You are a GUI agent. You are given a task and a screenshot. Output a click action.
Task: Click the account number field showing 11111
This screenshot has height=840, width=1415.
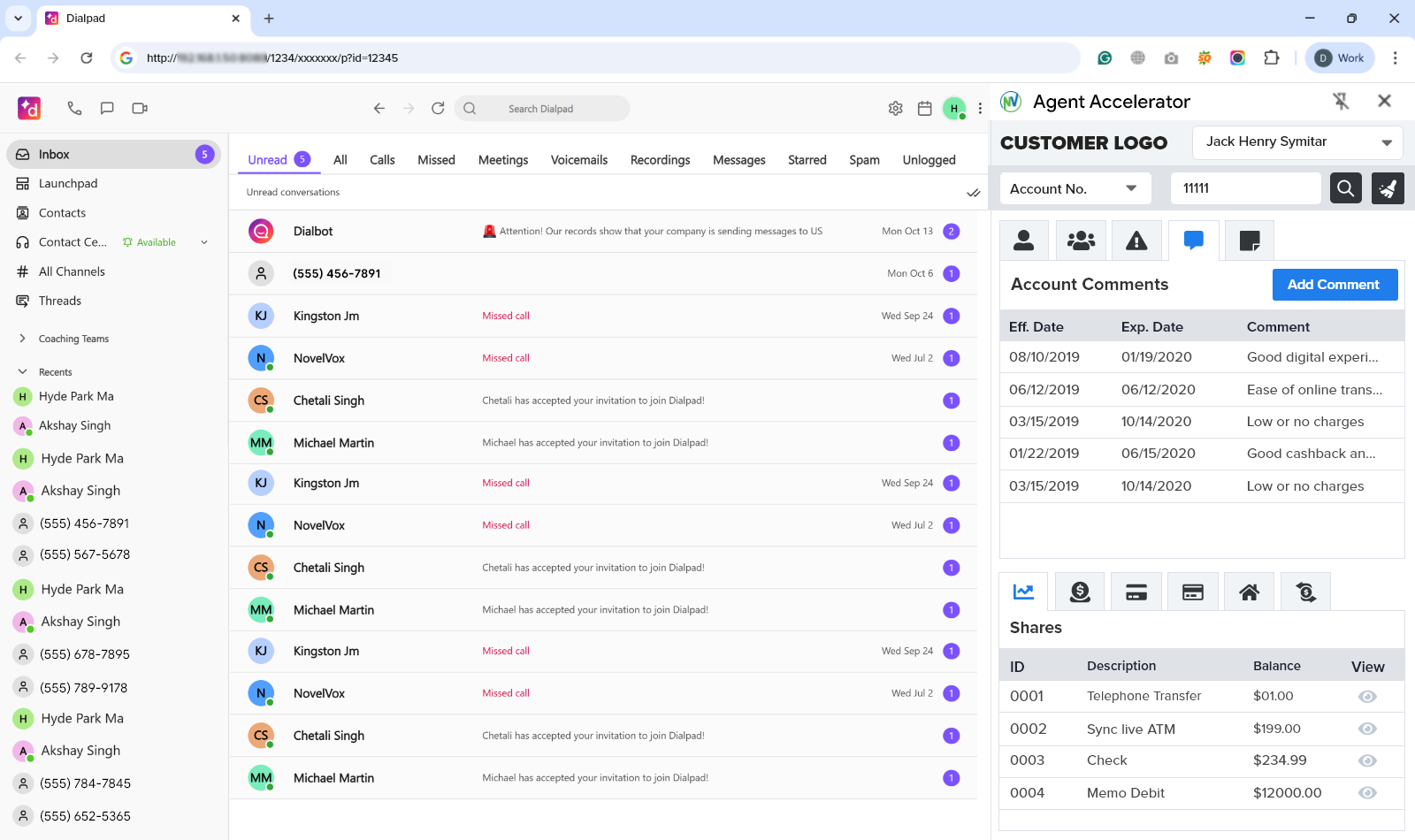tap(1245, 188)
